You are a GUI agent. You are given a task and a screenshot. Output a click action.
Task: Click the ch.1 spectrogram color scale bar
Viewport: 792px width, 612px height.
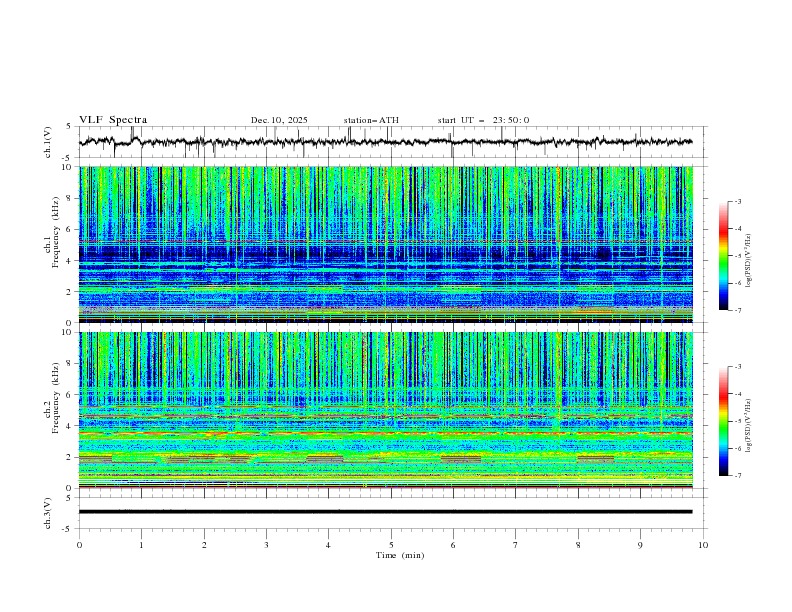pyautogui.click(x=723, y=256)
